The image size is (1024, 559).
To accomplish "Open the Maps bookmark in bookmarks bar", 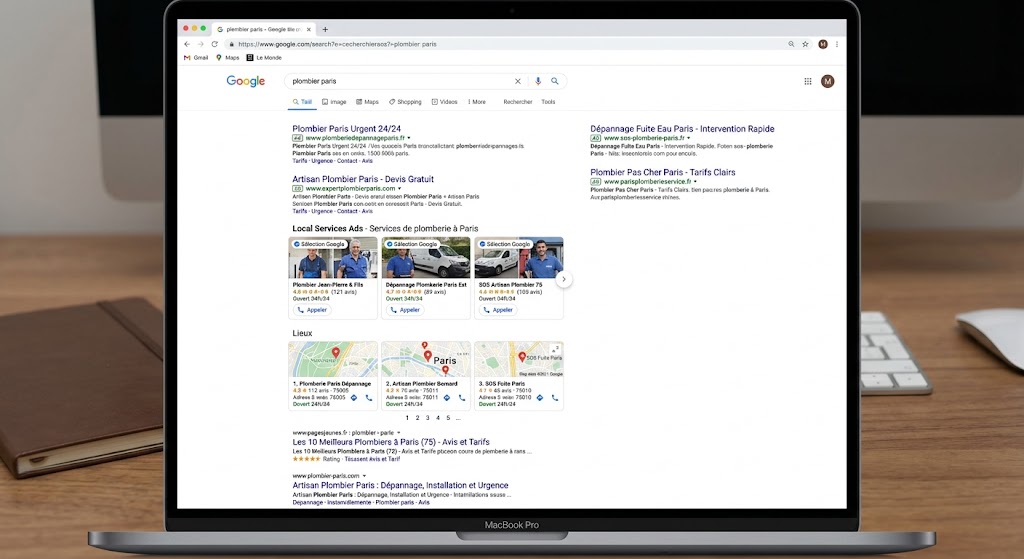I will coord(228,57).
